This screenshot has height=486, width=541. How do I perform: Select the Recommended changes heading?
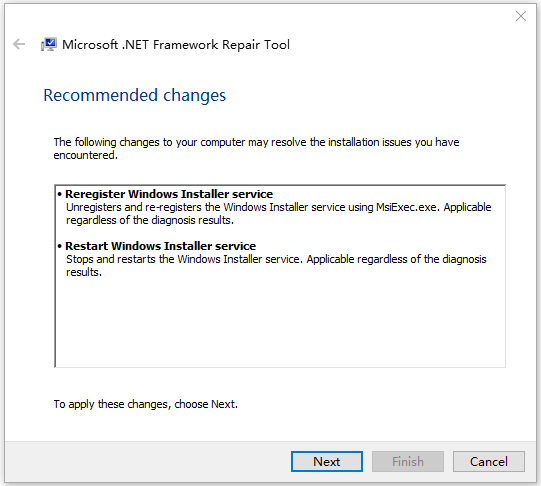click(x=135, y=95)
